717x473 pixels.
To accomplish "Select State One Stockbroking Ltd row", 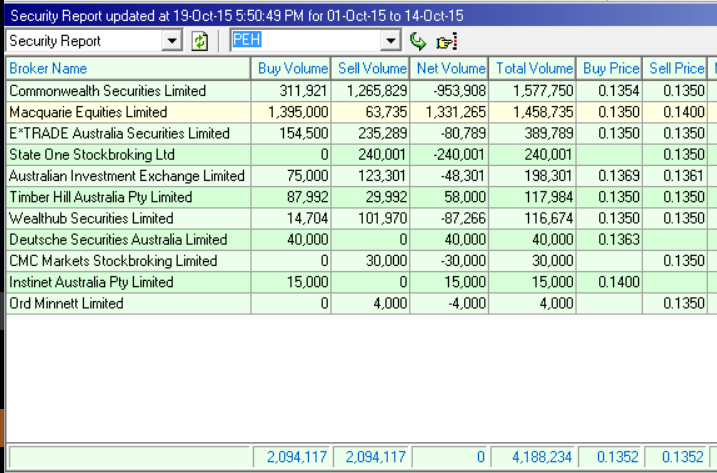I will (x=361, y=155).
